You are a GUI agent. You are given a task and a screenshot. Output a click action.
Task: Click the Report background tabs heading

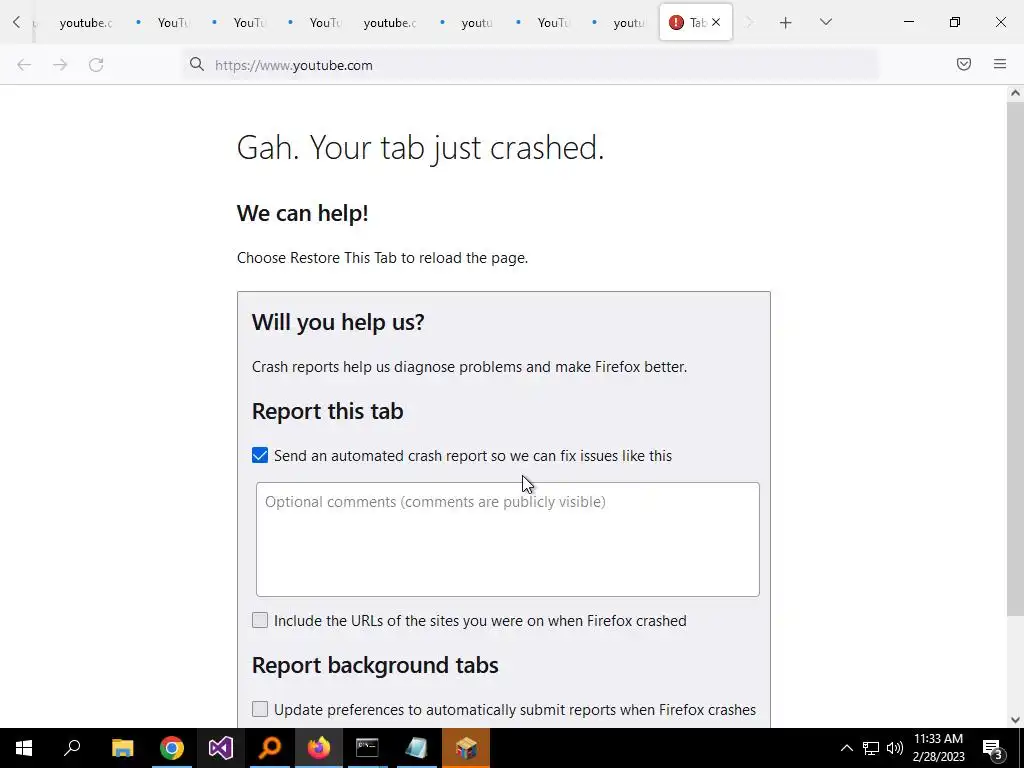coord(375,665)
